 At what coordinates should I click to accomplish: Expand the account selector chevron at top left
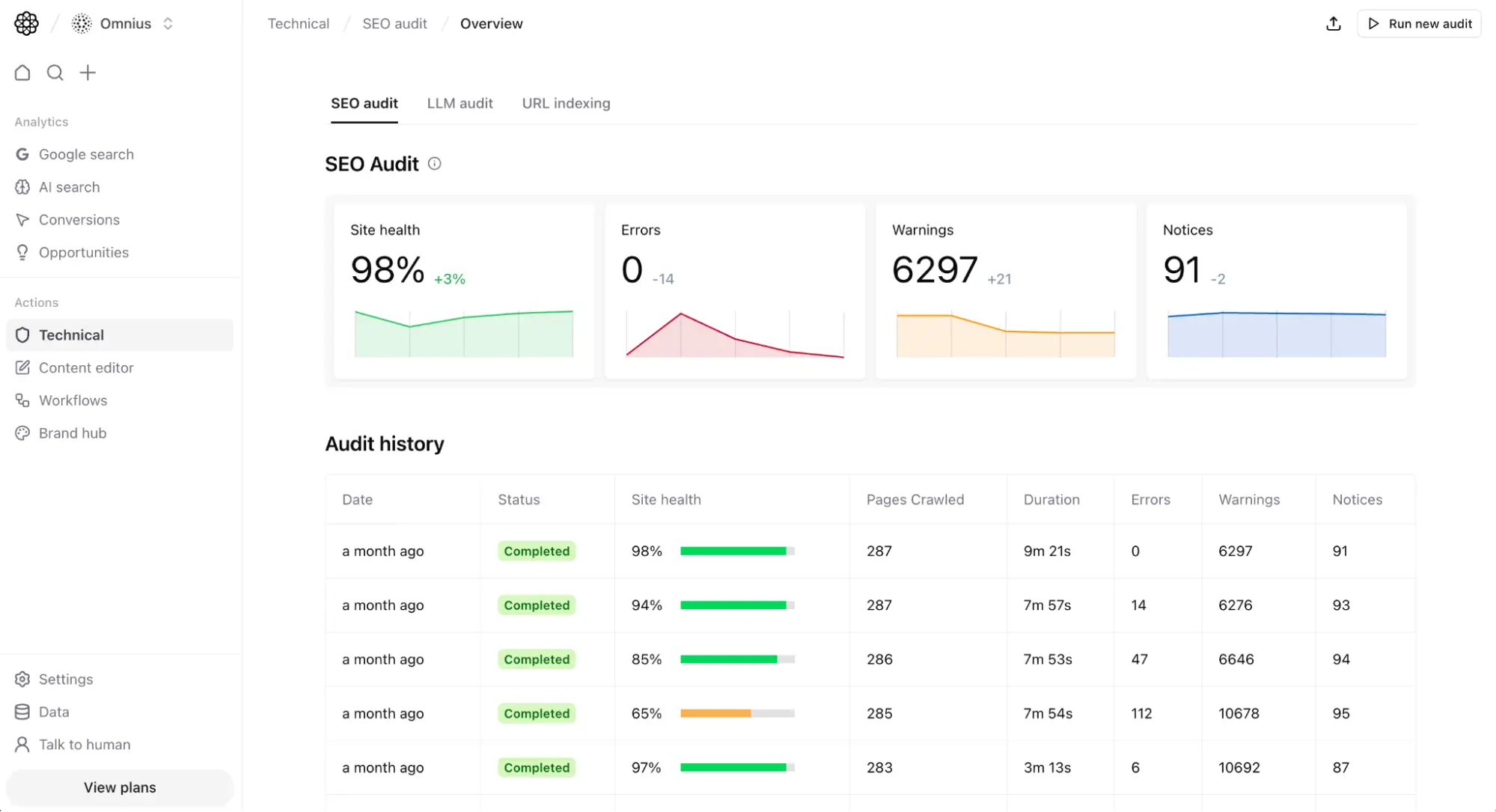(x=168, y=23)
